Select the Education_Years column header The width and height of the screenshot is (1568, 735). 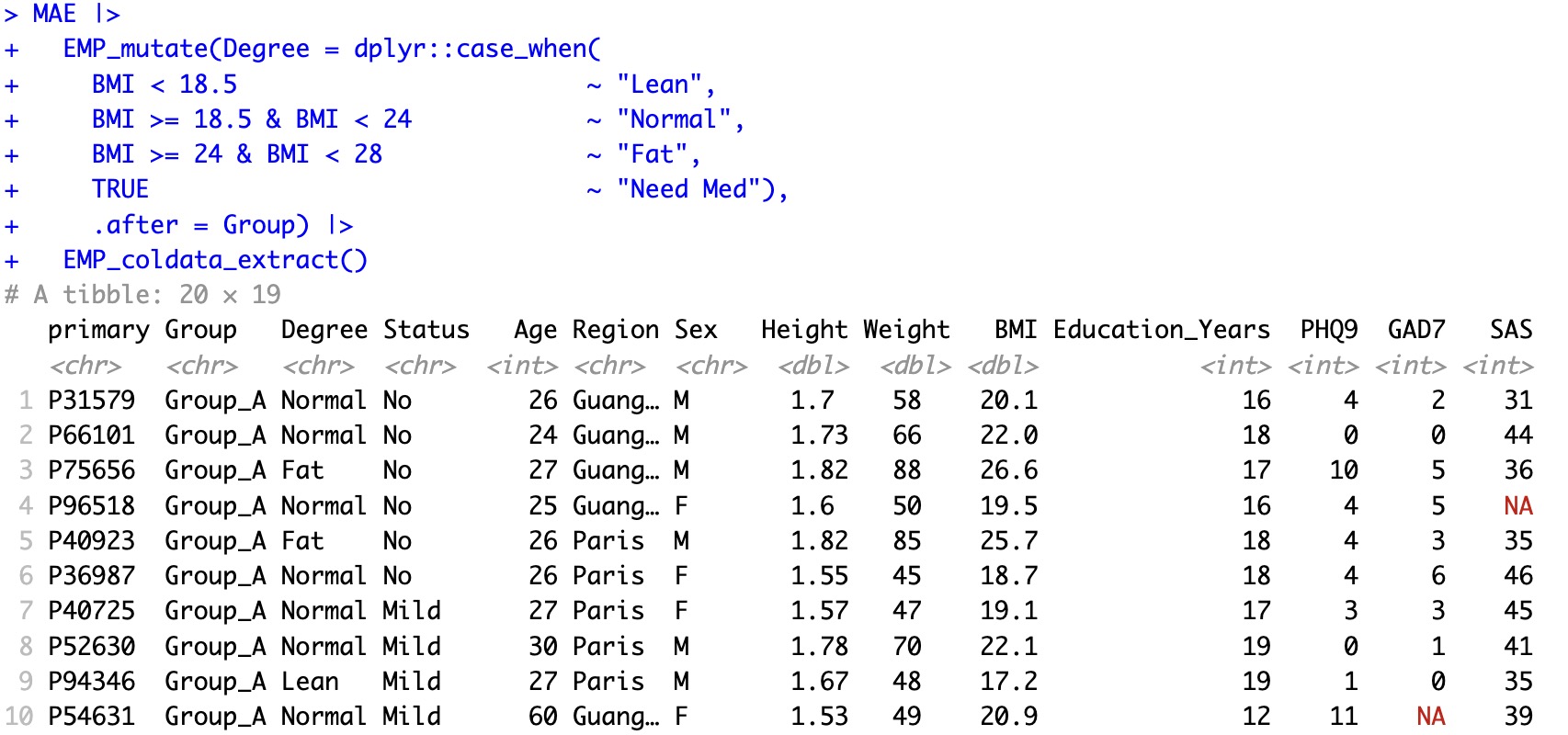coord(1161,330)
